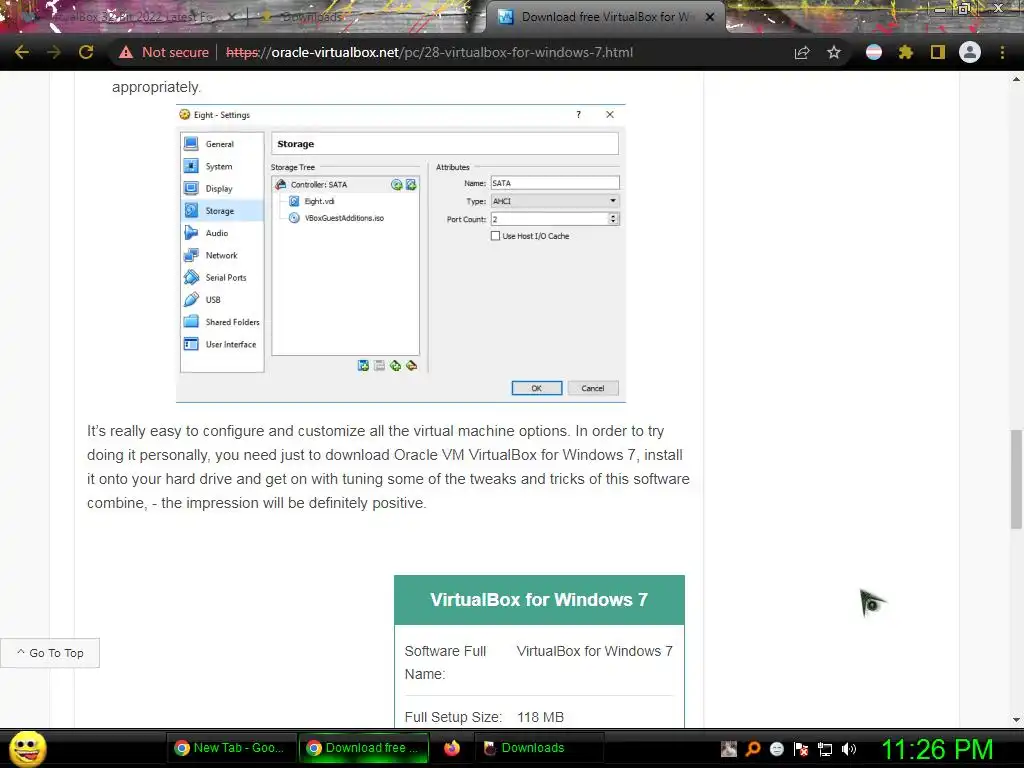1024x768 pixels.
Task: Select Audio in the settings sidebar
Action: point(222,233)
